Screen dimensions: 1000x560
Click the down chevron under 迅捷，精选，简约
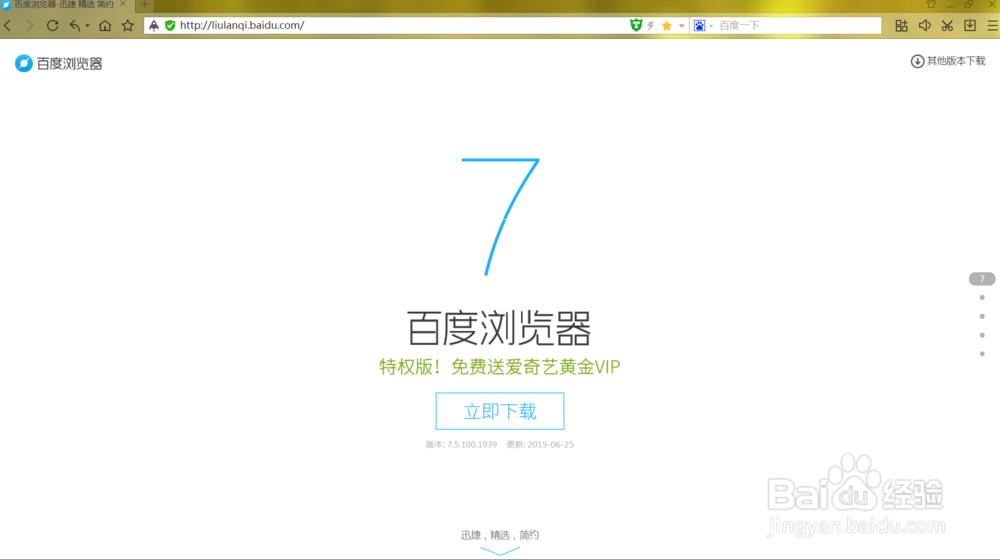tap(500, 551)
